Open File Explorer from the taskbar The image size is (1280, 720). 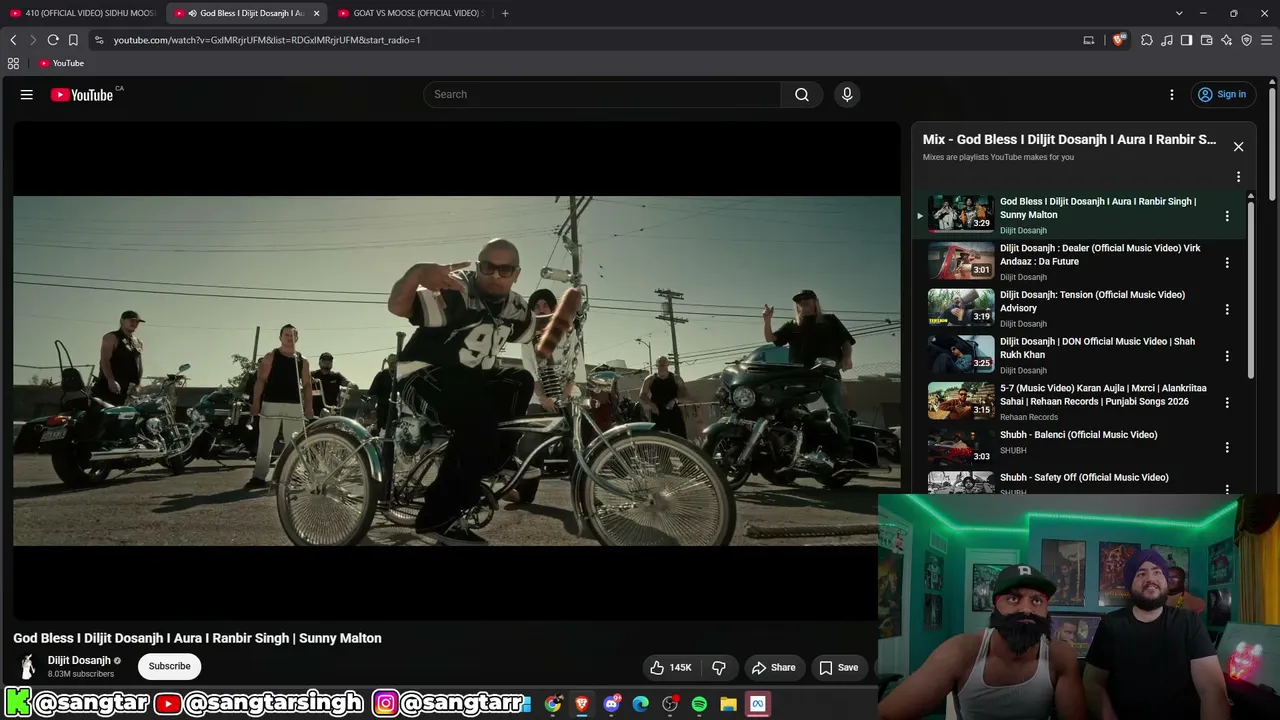coord(728,704)
